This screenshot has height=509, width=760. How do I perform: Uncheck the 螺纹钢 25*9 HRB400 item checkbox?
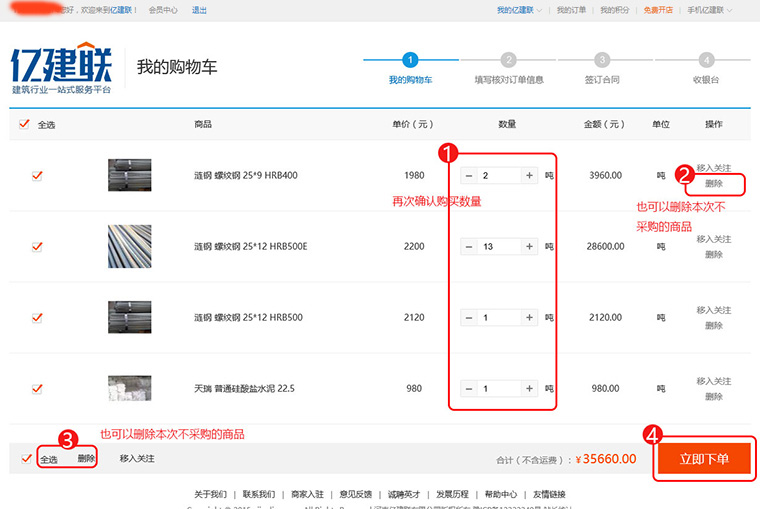click(x=37, y=175)
